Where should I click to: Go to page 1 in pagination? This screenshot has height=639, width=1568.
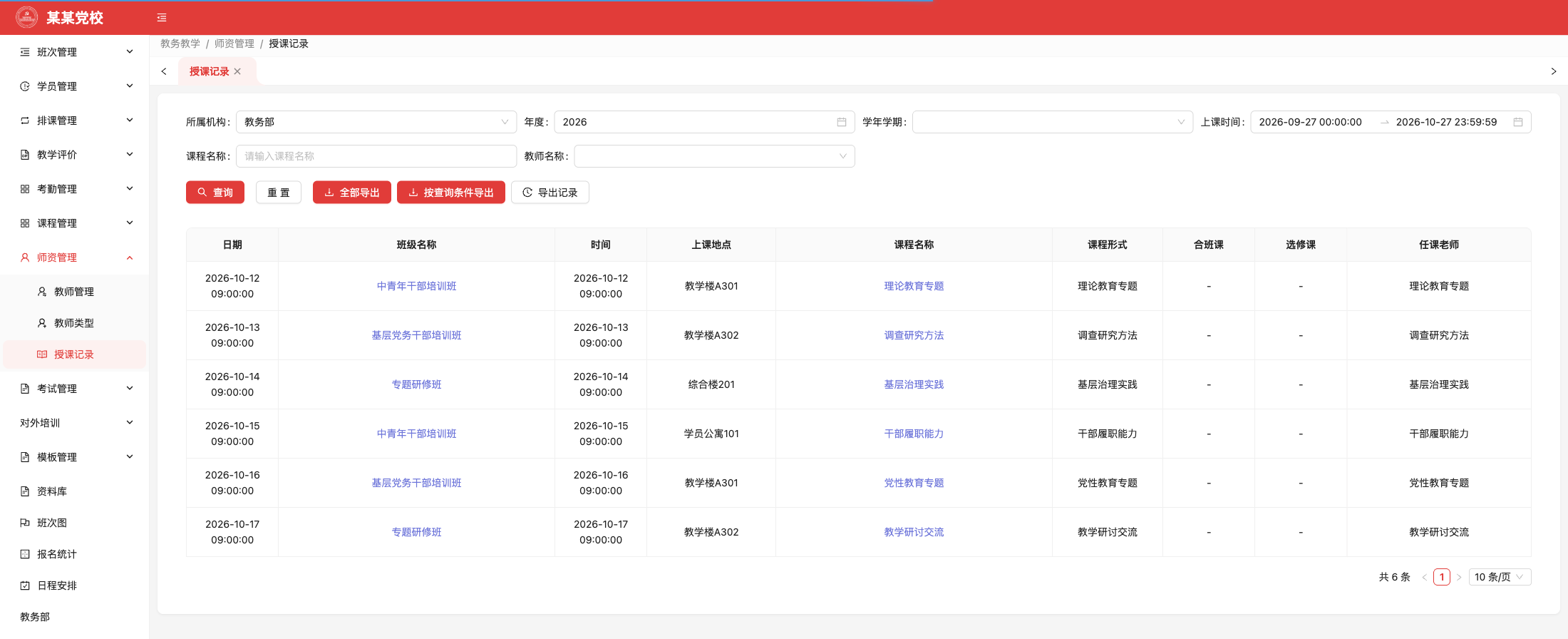(1442, 577)
